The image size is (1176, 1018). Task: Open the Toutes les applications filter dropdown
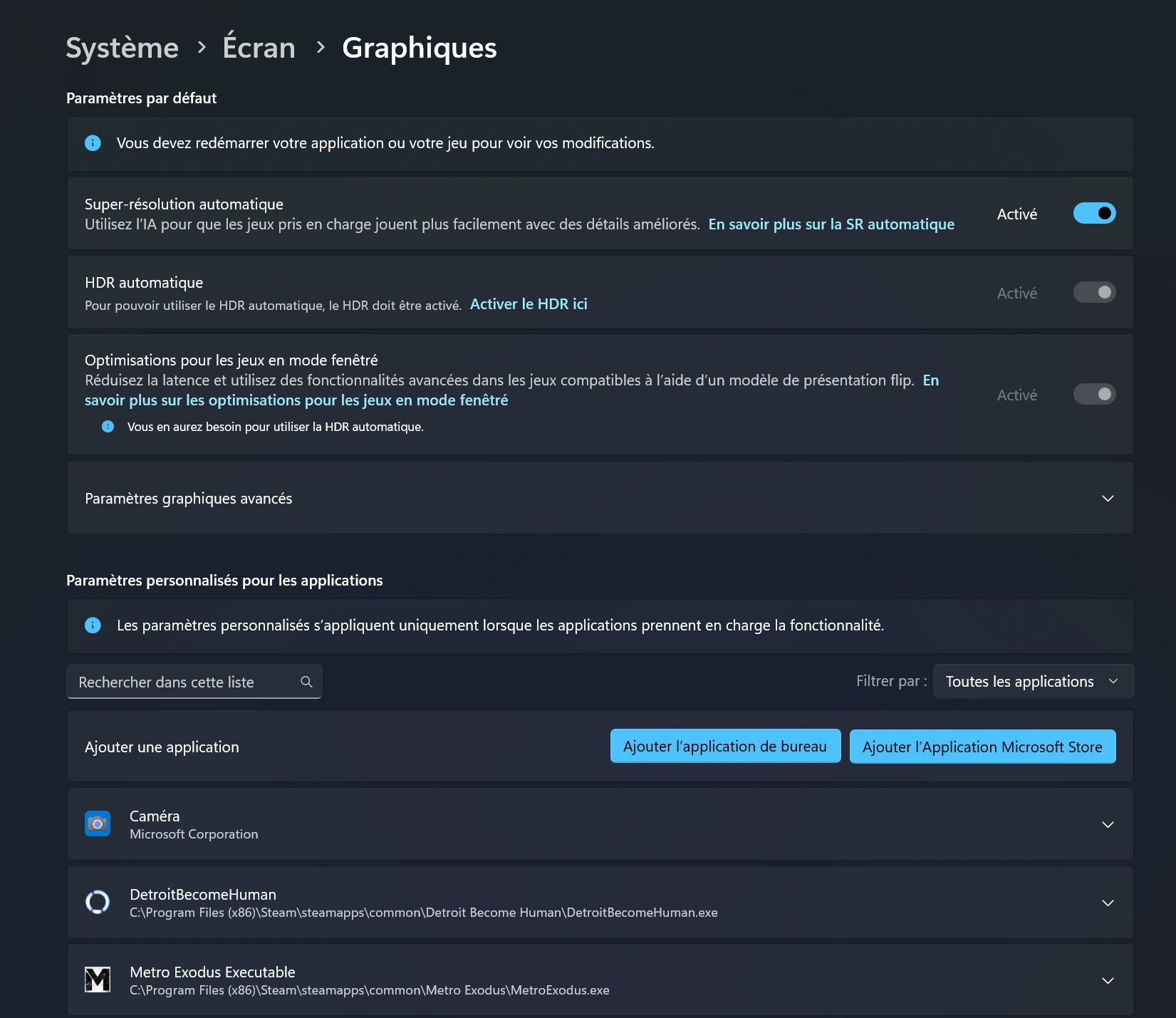point(1033,682)
